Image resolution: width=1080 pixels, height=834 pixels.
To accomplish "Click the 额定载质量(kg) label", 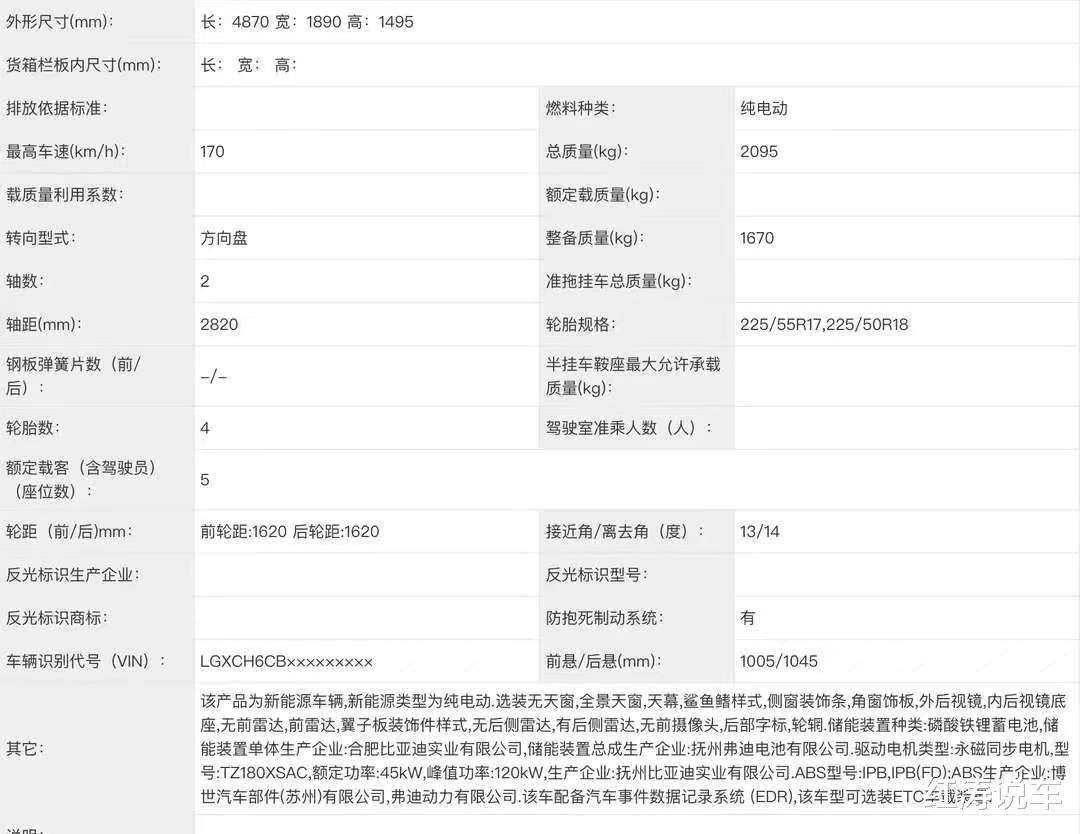I will pos(603,195).
